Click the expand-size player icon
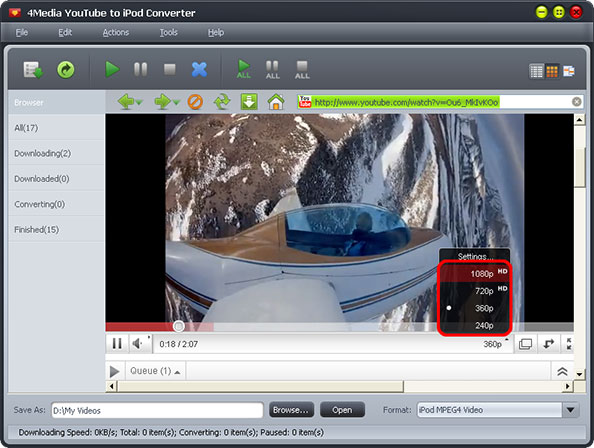594x448 pixels. [549, 344]
